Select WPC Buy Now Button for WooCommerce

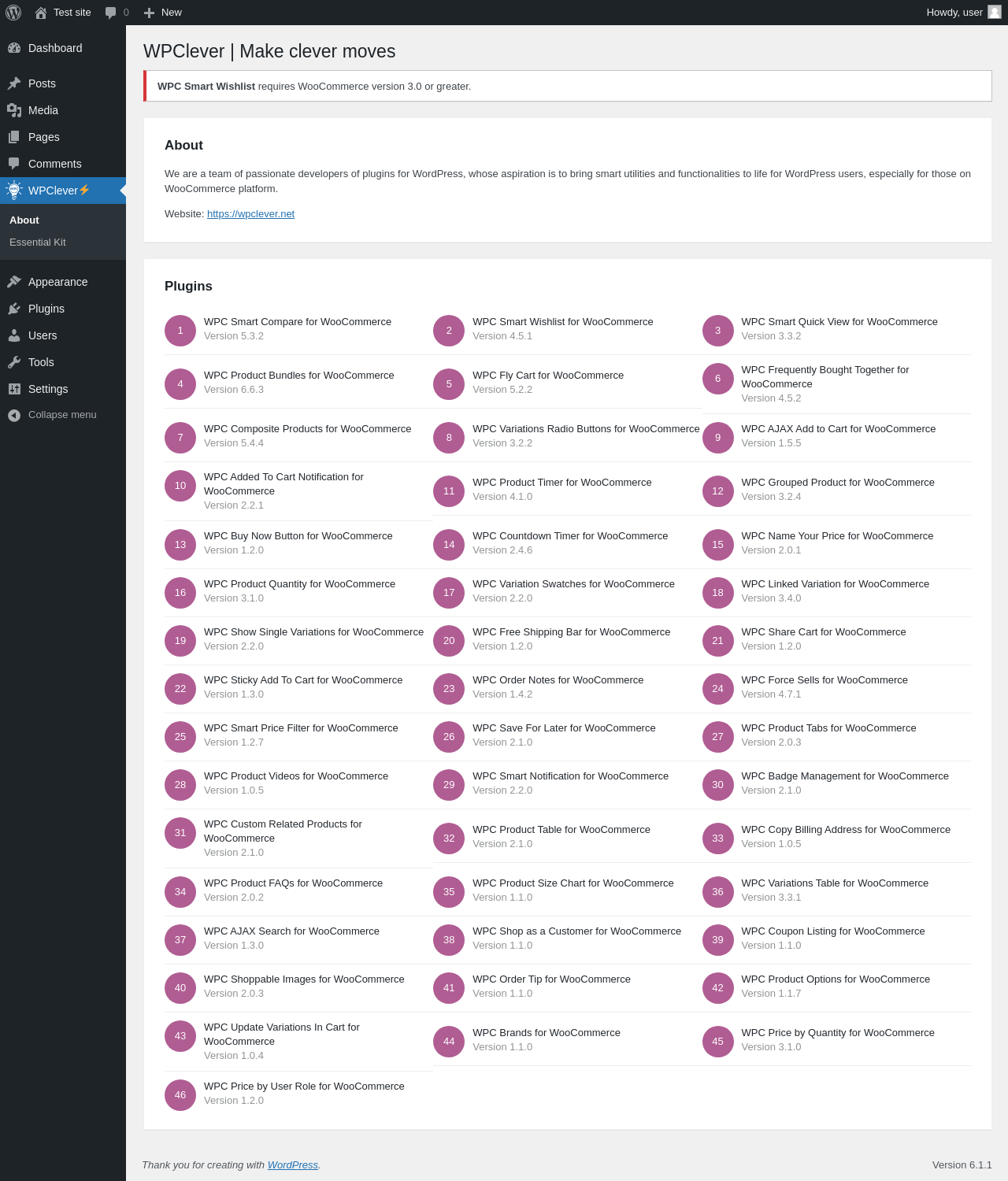pyautogui.click(x=298, y=536)
